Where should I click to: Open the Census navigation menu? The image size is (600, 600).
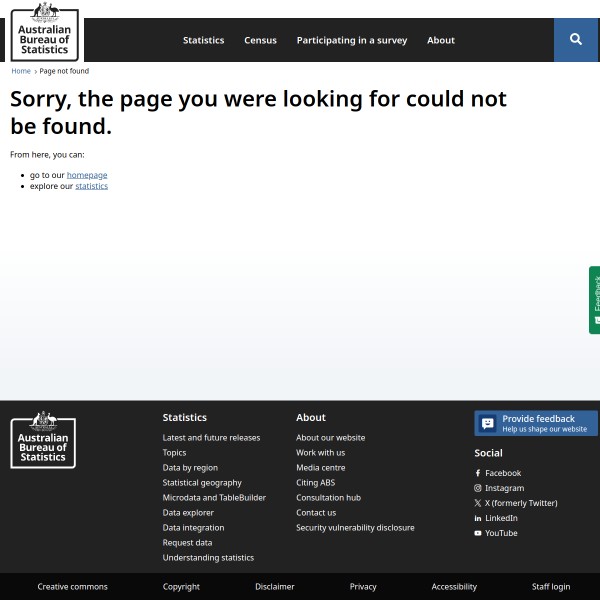[x=260, y=40]
